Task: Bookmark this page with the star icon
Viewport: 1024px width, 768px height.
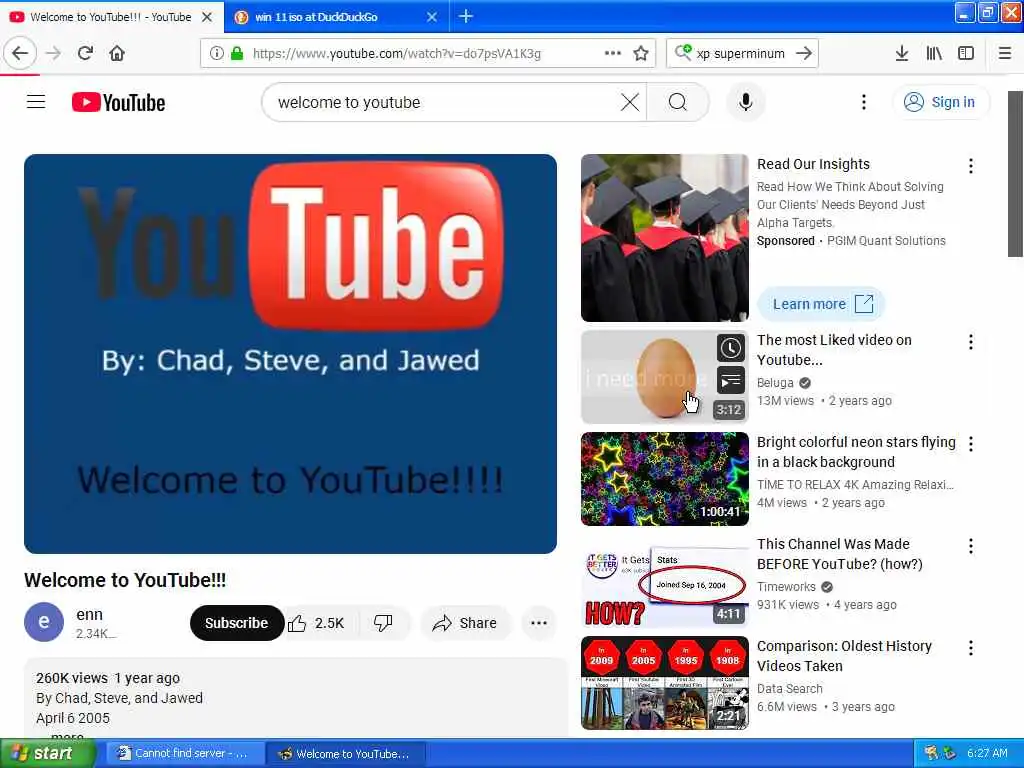Action: [x=641, y=54]
